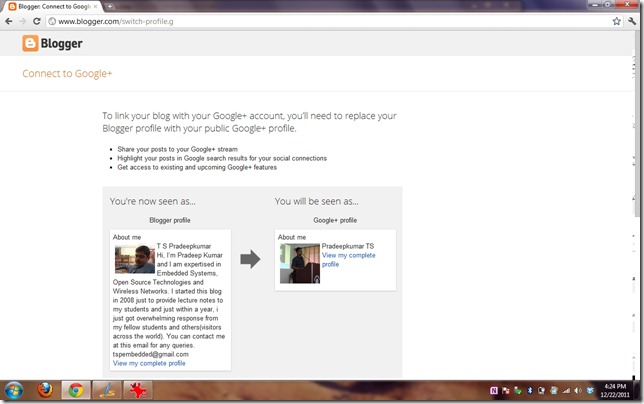Click the Google+ profile photo thumbnail

[x=300, y=264]
